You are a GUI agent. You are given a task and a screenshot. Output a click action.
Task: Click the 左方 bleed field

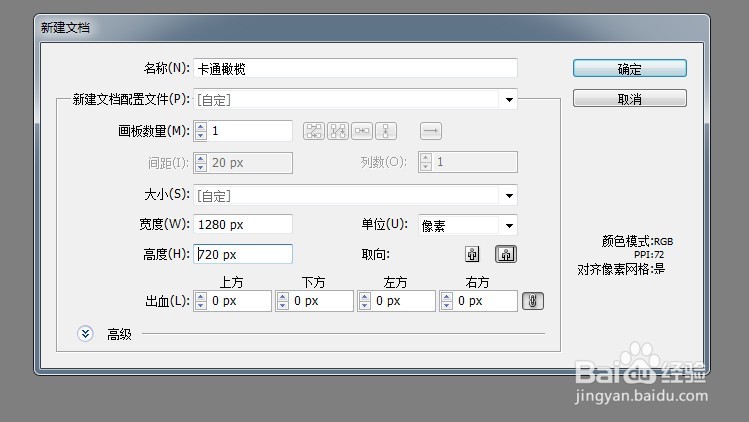pos(403,301)
